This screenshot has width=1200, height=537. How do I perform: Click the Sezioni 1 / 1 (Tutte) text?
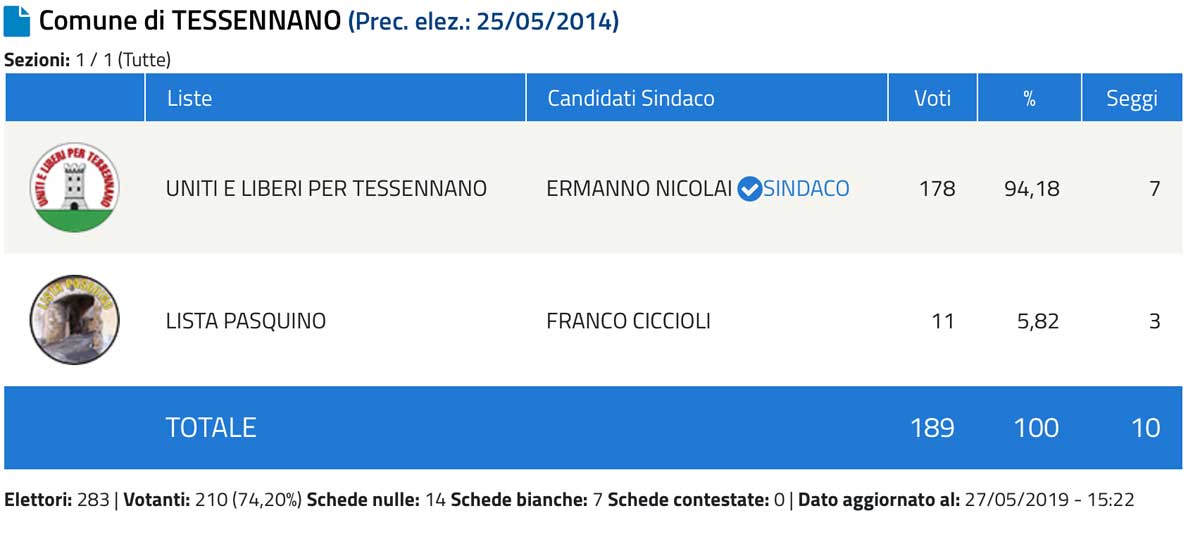(88, 60)
